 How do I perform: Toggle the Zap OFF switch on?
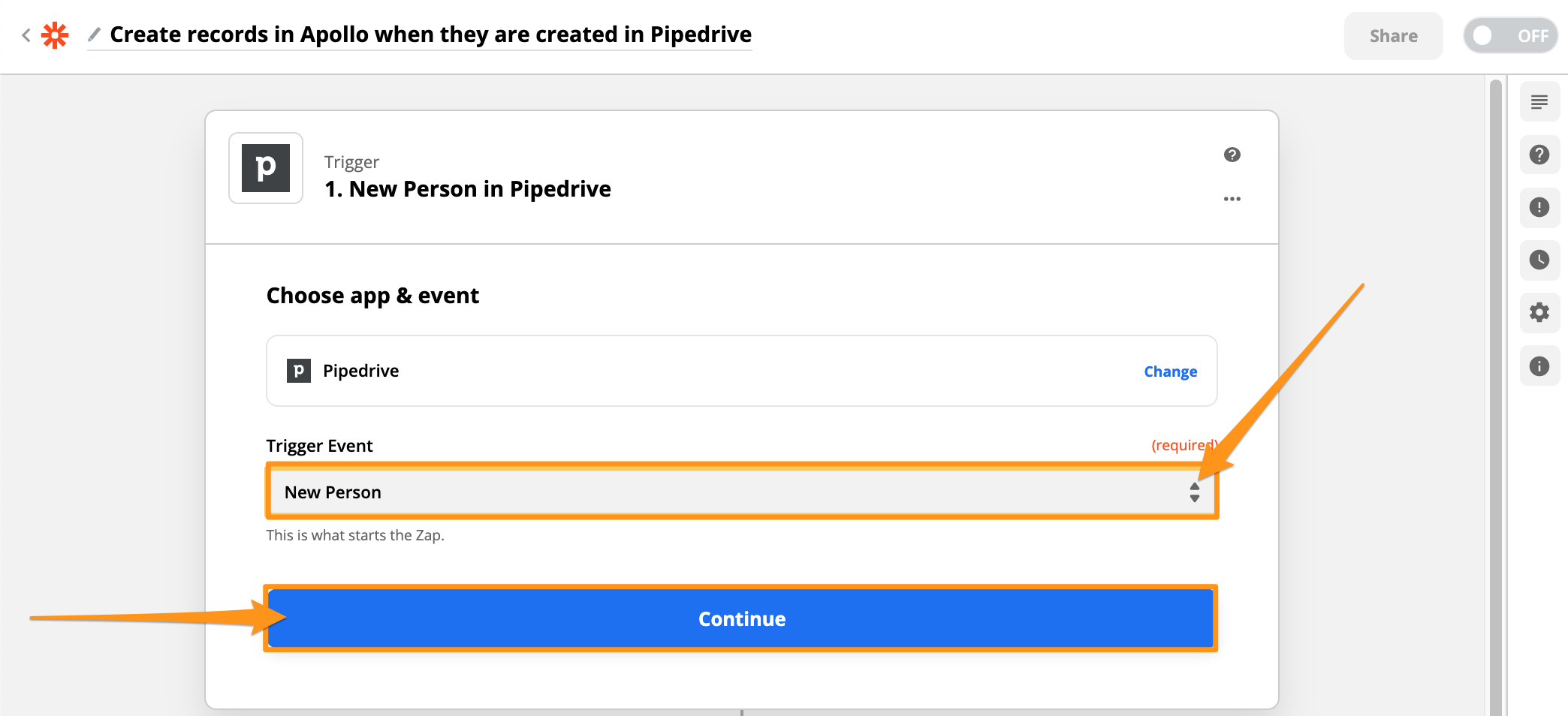coord(1510,35)
